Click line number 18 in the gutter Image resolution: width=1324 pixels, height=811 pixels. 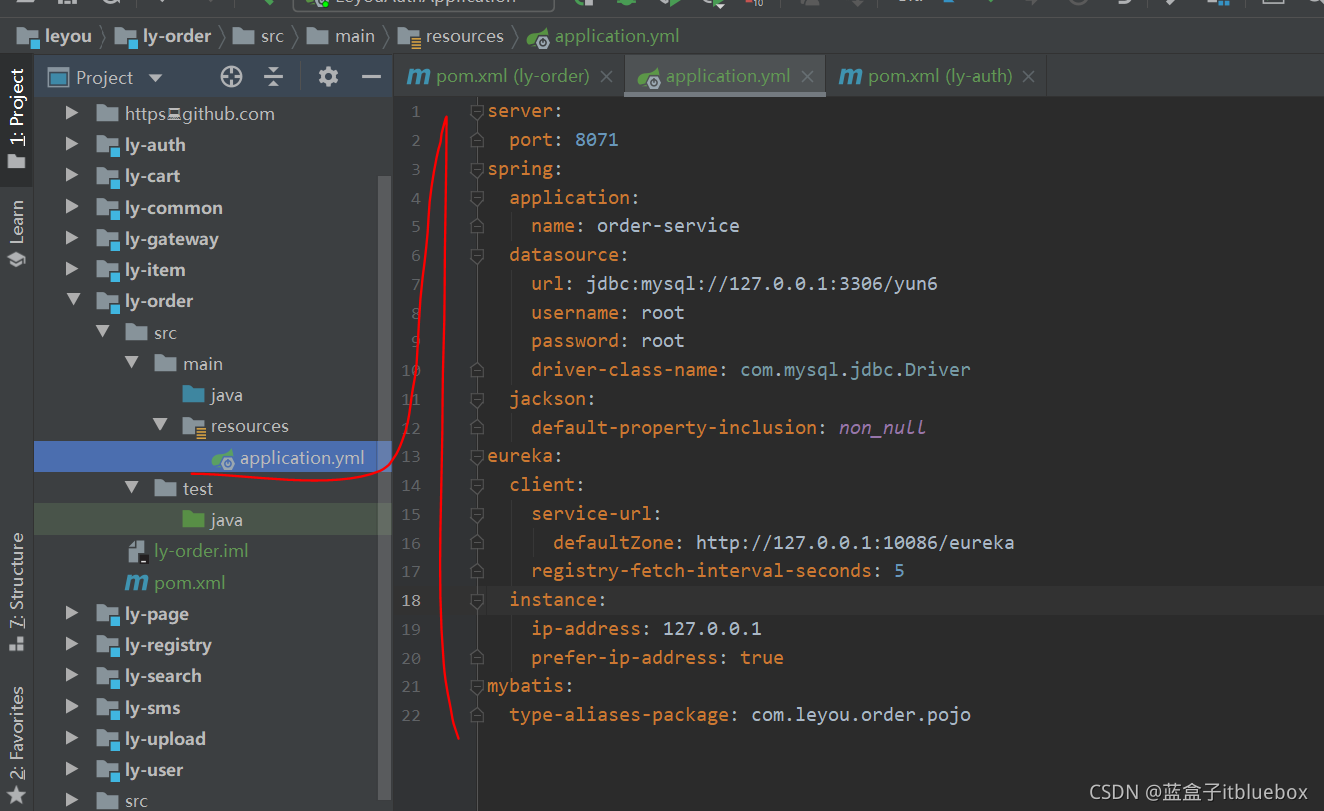[x=411, y=600]
